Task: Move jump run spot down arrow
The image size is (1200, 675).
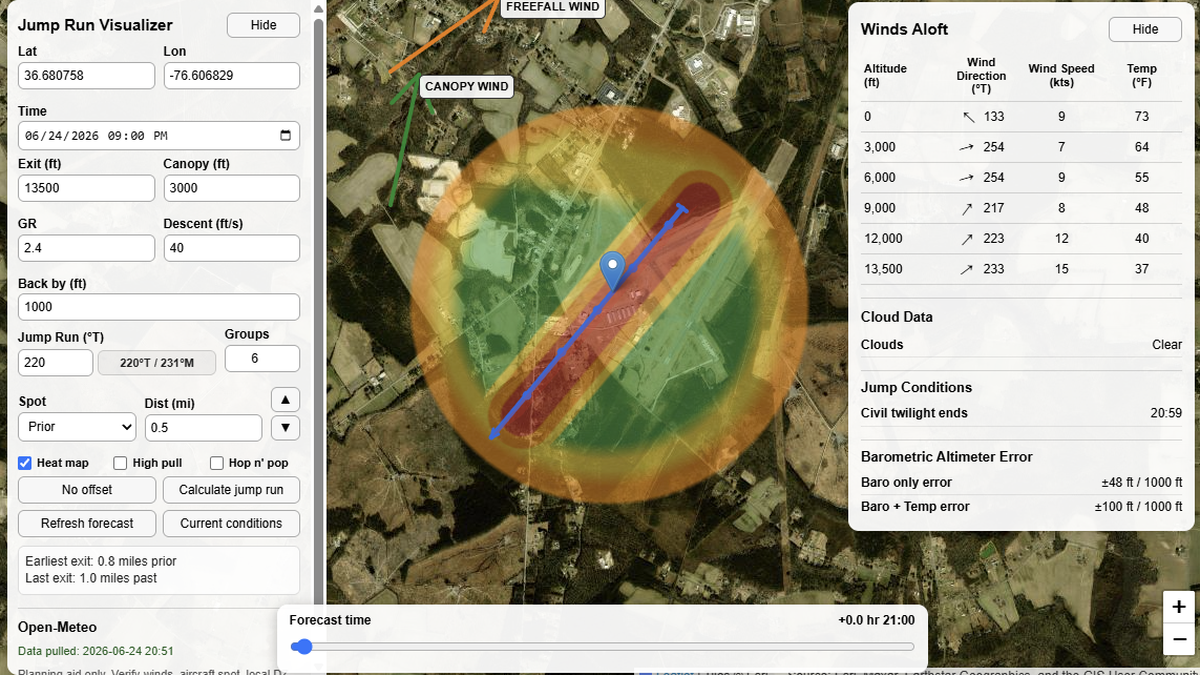Action: (285, 428)
